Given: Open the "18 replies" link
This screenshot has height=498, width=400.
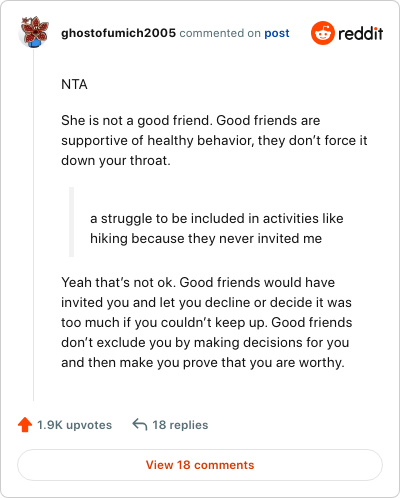Looking at the screenshot, I should pos(180,425).
